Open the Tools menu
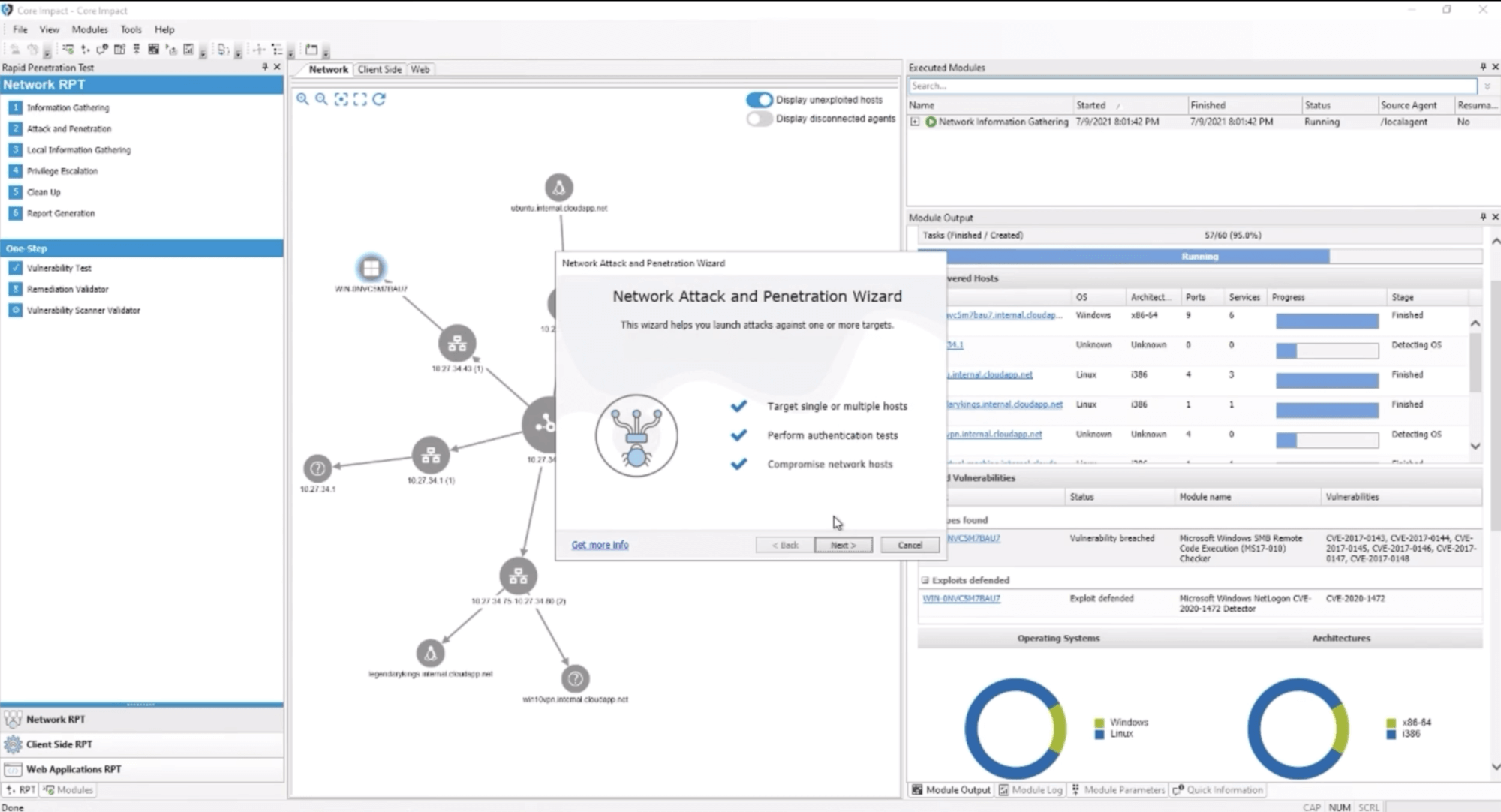Image resolution: width=1501 pixels, height=812 pixels. [131, 29]
